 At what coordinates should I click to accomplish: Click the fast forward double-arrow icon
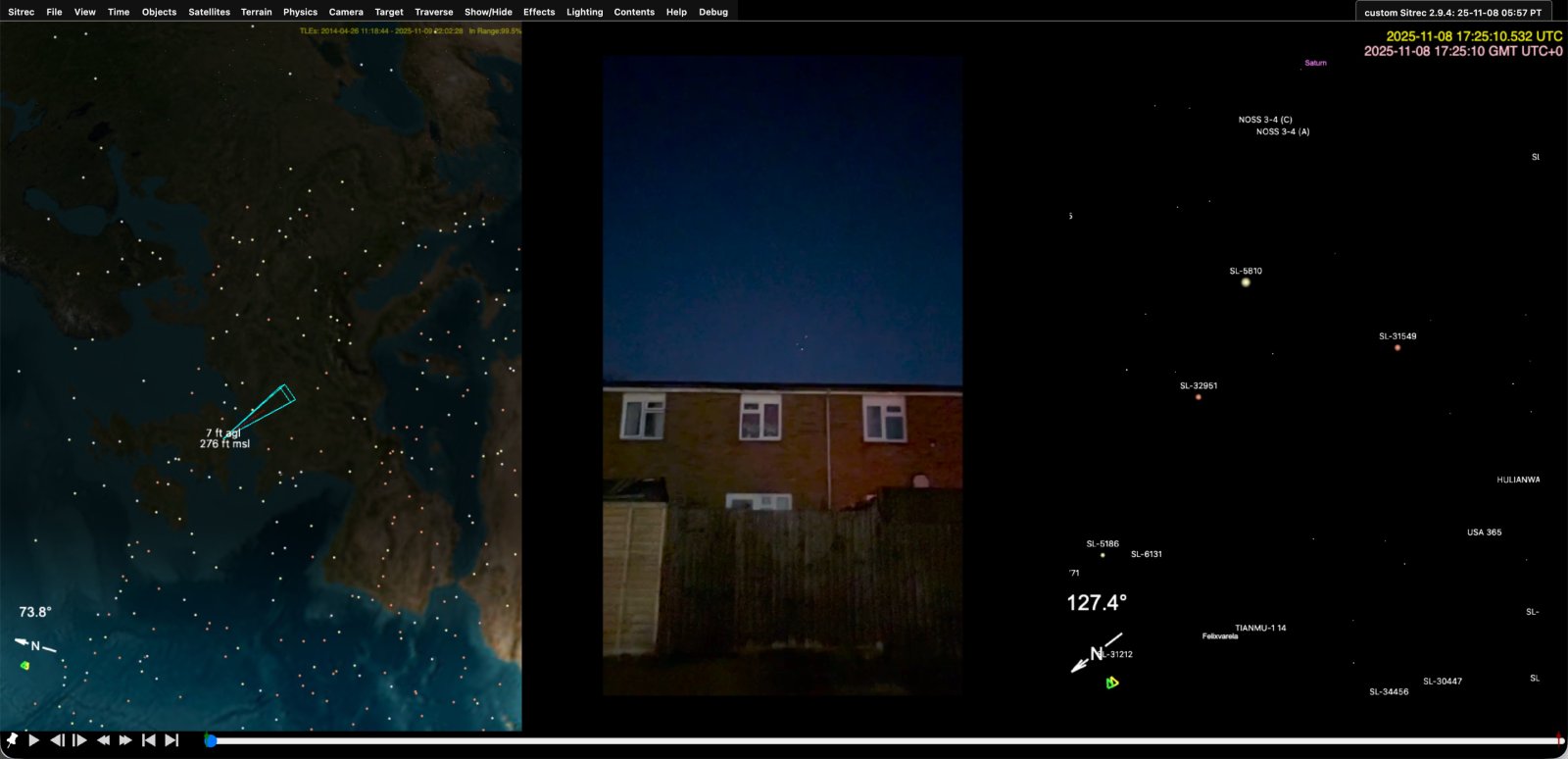[125, 740]
